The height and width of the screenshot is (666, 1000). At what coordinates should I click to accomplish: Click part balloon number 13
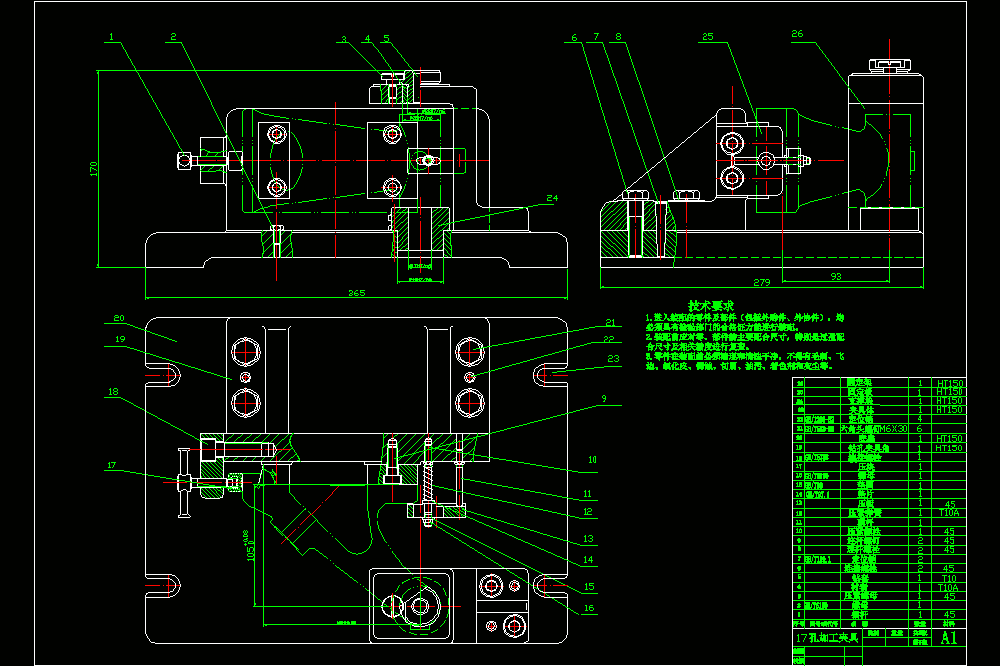coord(588,539)
